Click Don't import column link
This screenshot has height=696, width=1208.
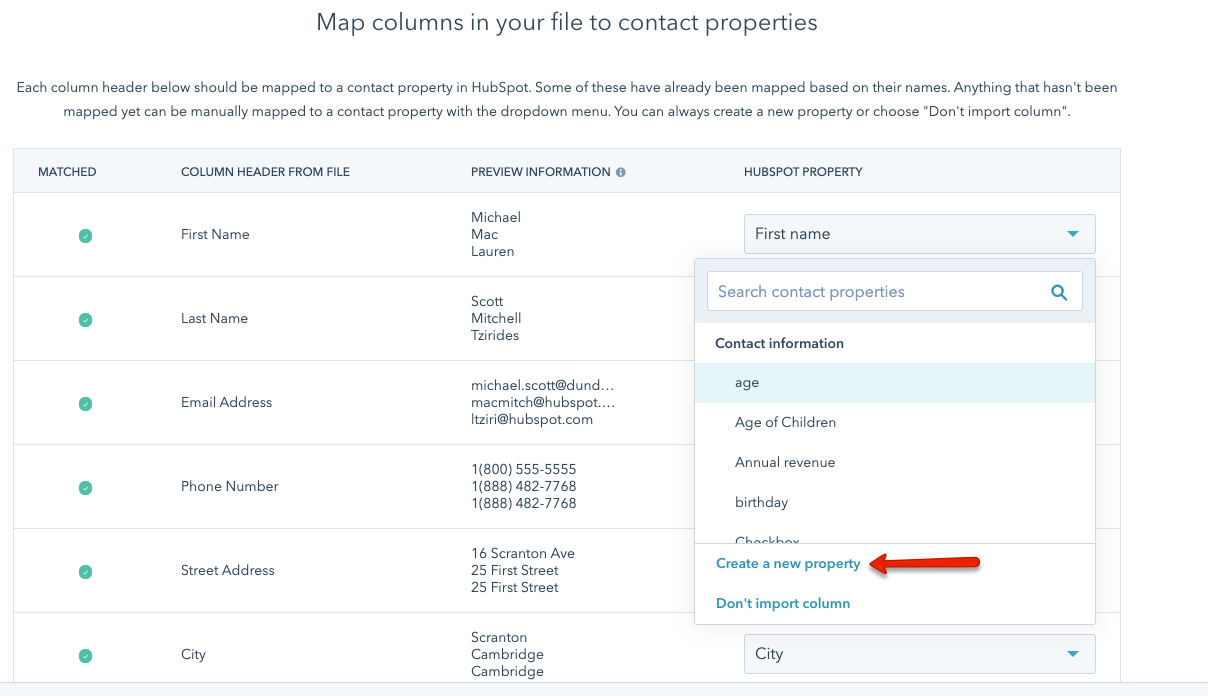coord(783,604)
